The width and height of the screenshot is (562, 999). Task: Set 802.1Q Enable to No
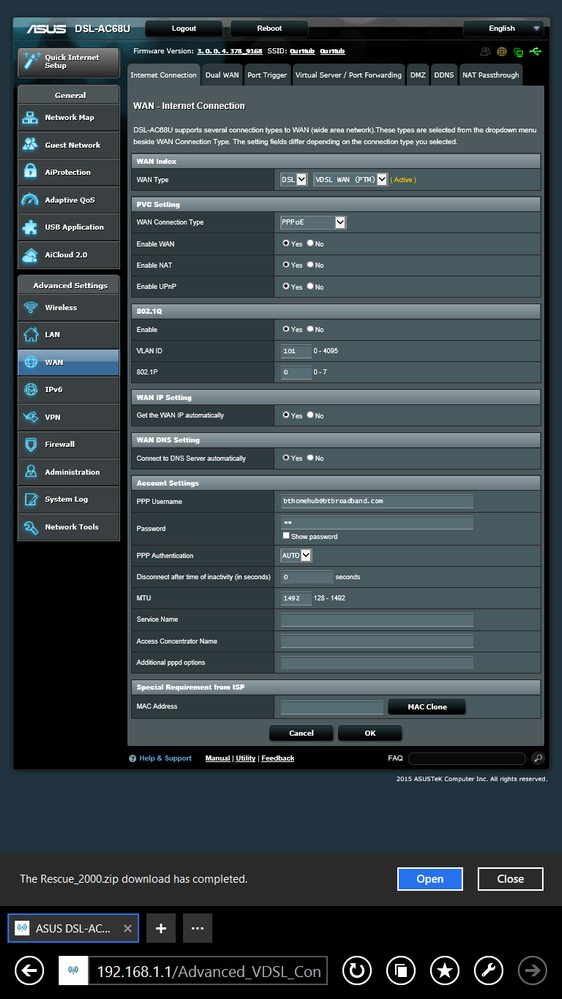(310, 329)
